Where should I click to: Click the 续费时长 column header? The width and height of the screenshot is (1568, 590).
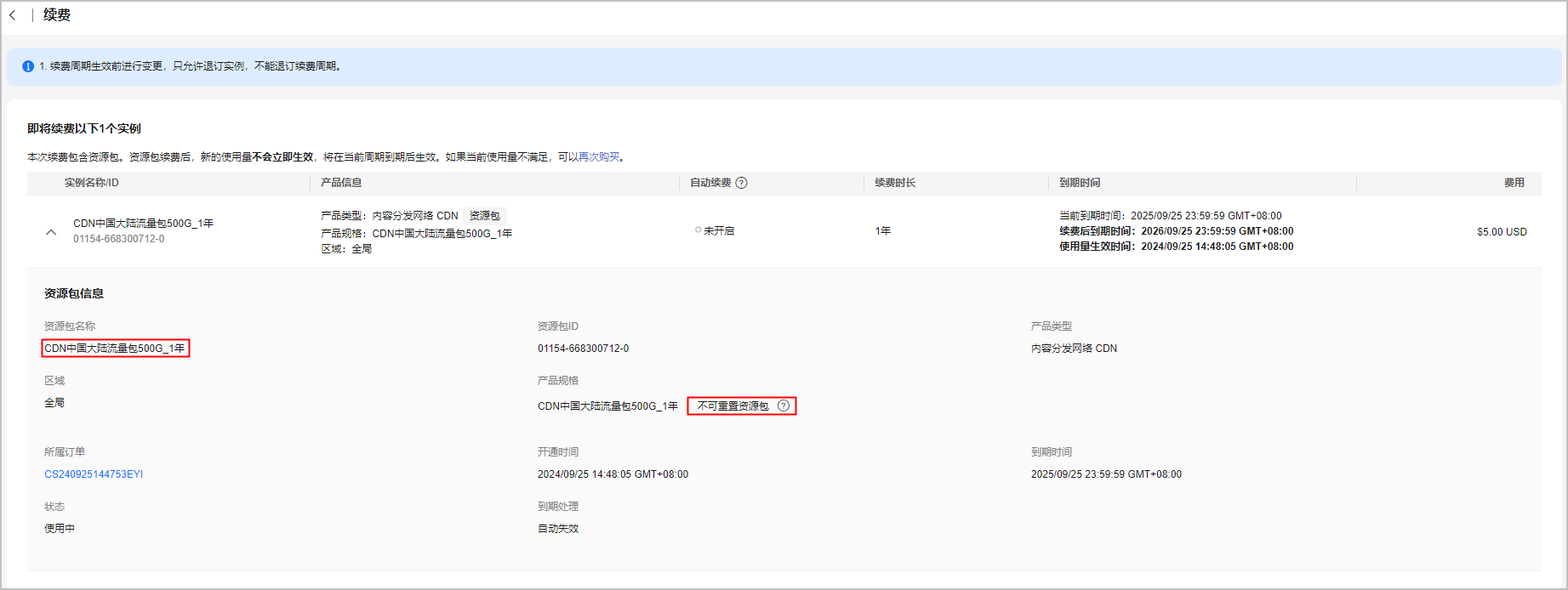click(x=895, y=183)
